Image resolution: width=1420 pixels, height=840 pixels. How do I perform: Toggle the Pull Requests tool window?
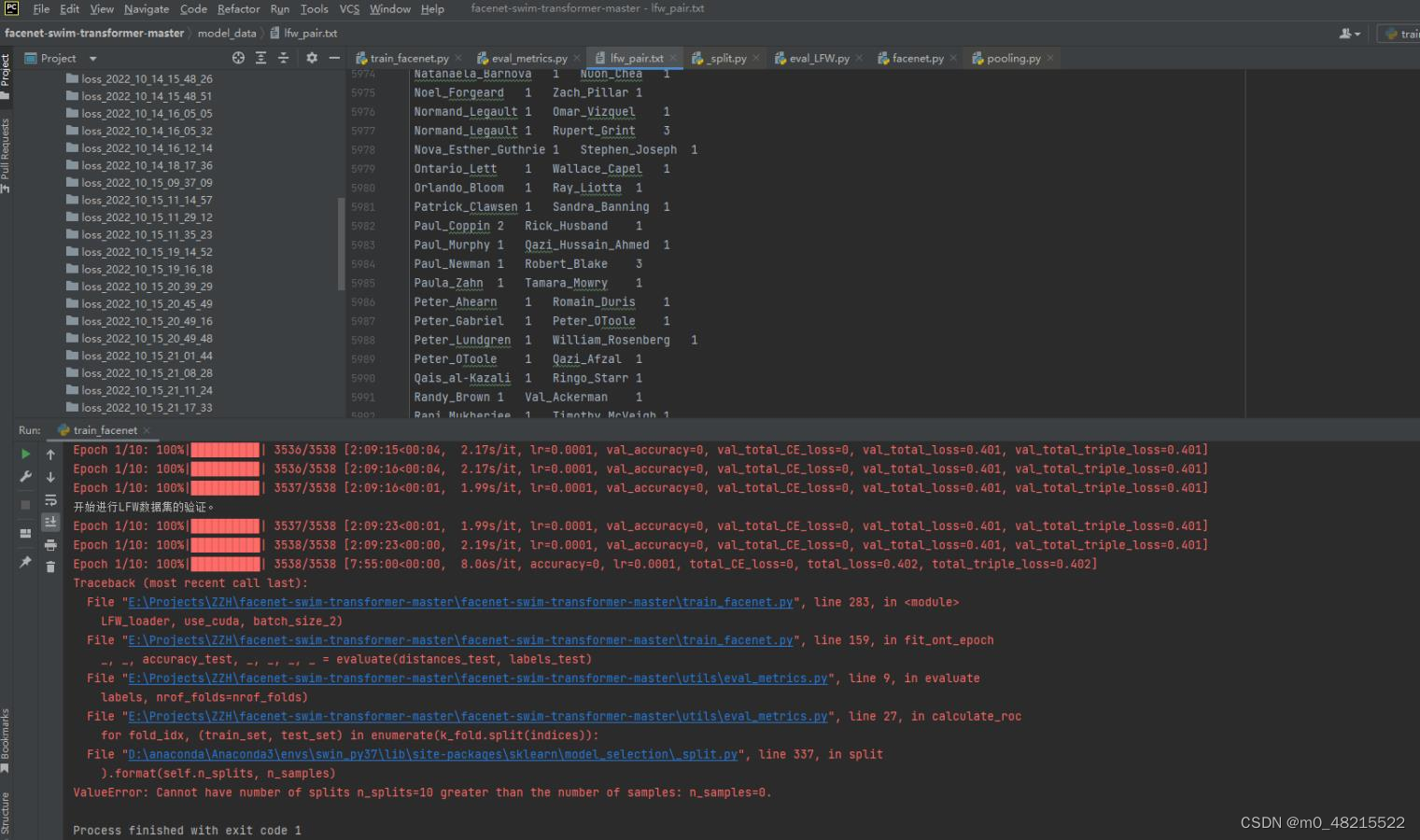pos(6,155)
